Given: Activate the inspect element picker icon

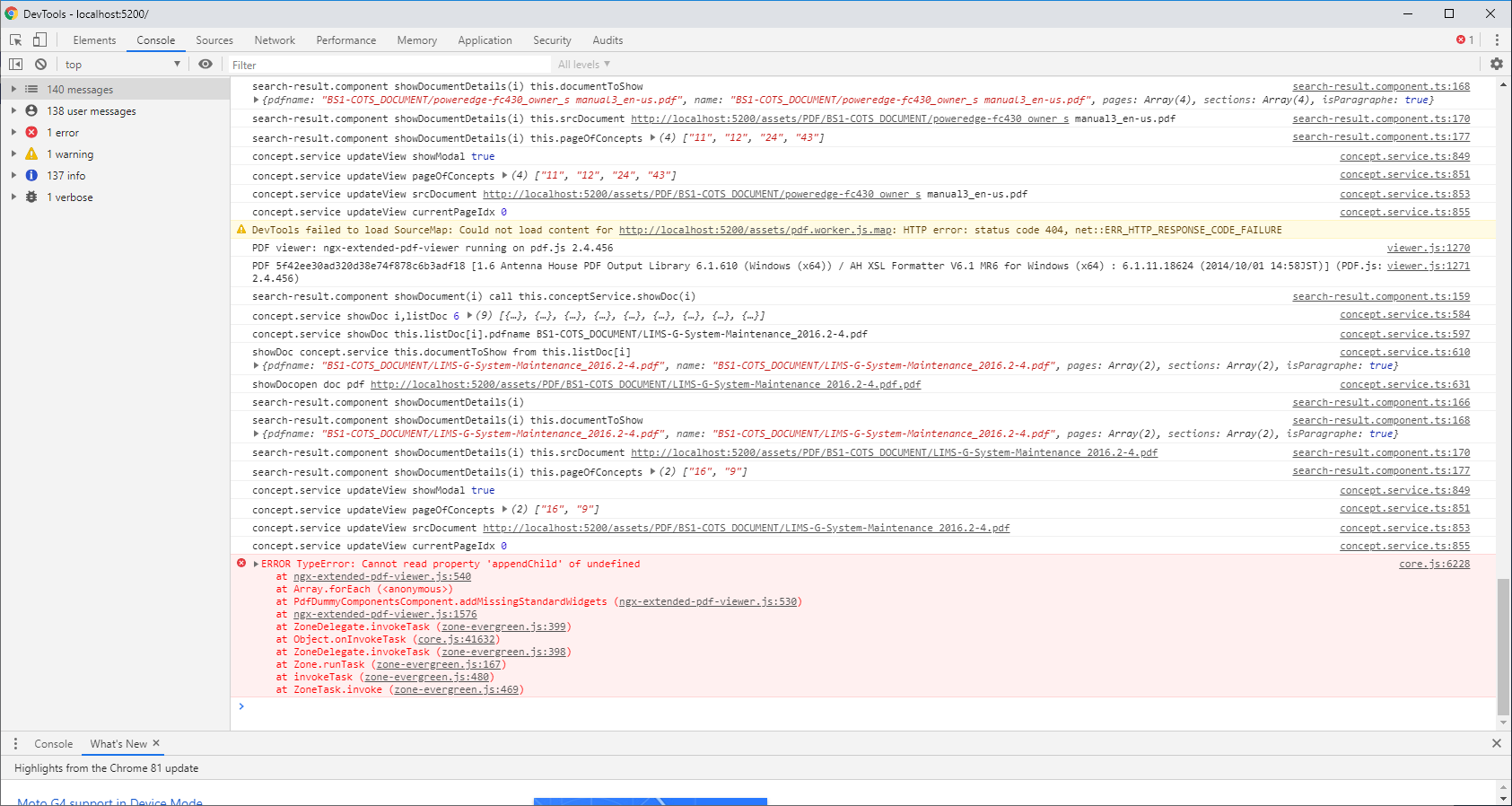Looking at the screenshot, I should [16, 40].
